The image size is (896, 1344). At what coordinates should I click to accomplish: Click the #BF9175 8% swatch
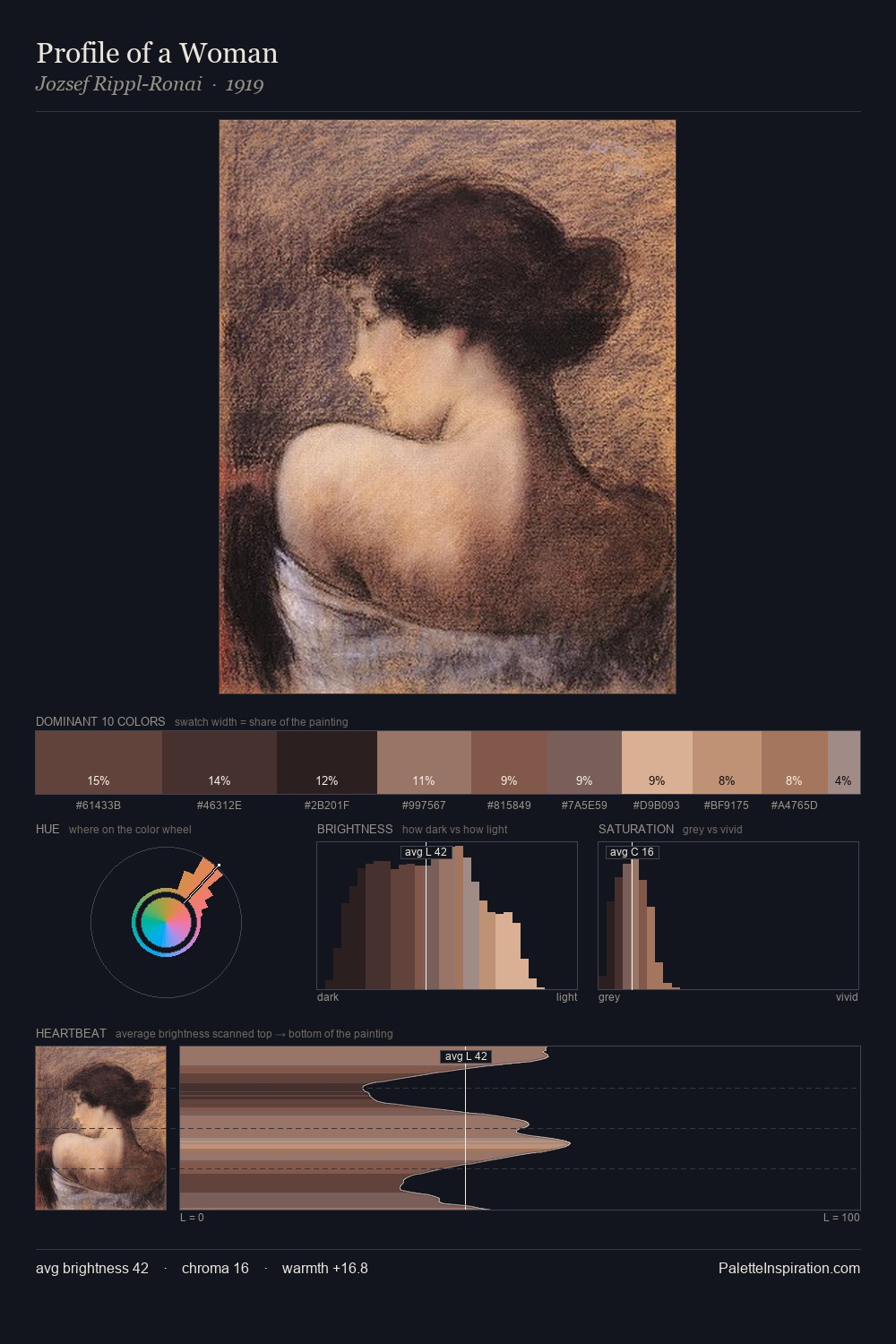coord(727,762)
